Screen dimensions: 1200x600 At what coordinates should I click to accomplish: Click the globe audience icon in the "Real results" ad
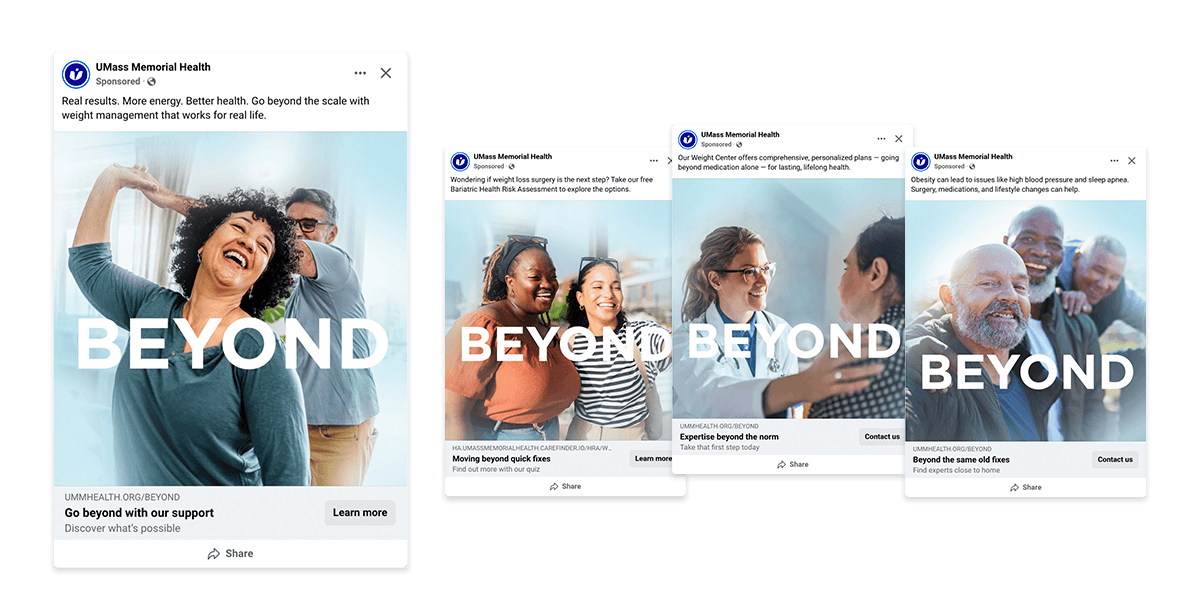[152, 82]
